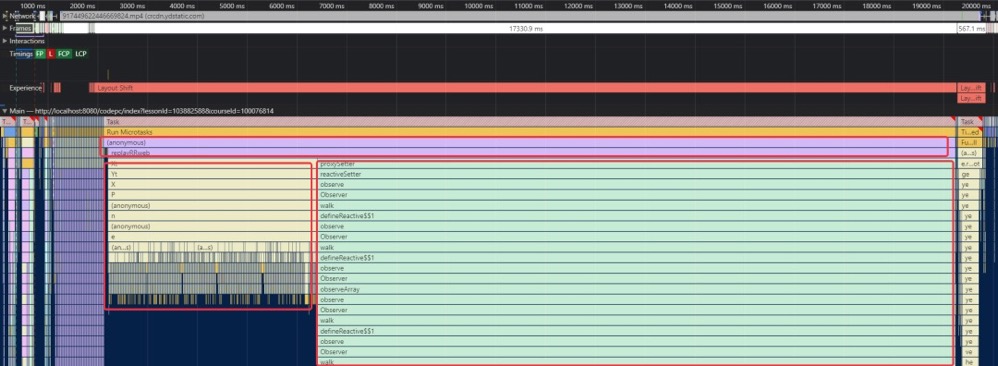998x366 pixels.
Task: Select the 17330.9 ms frame
Action: pos(525,29)
